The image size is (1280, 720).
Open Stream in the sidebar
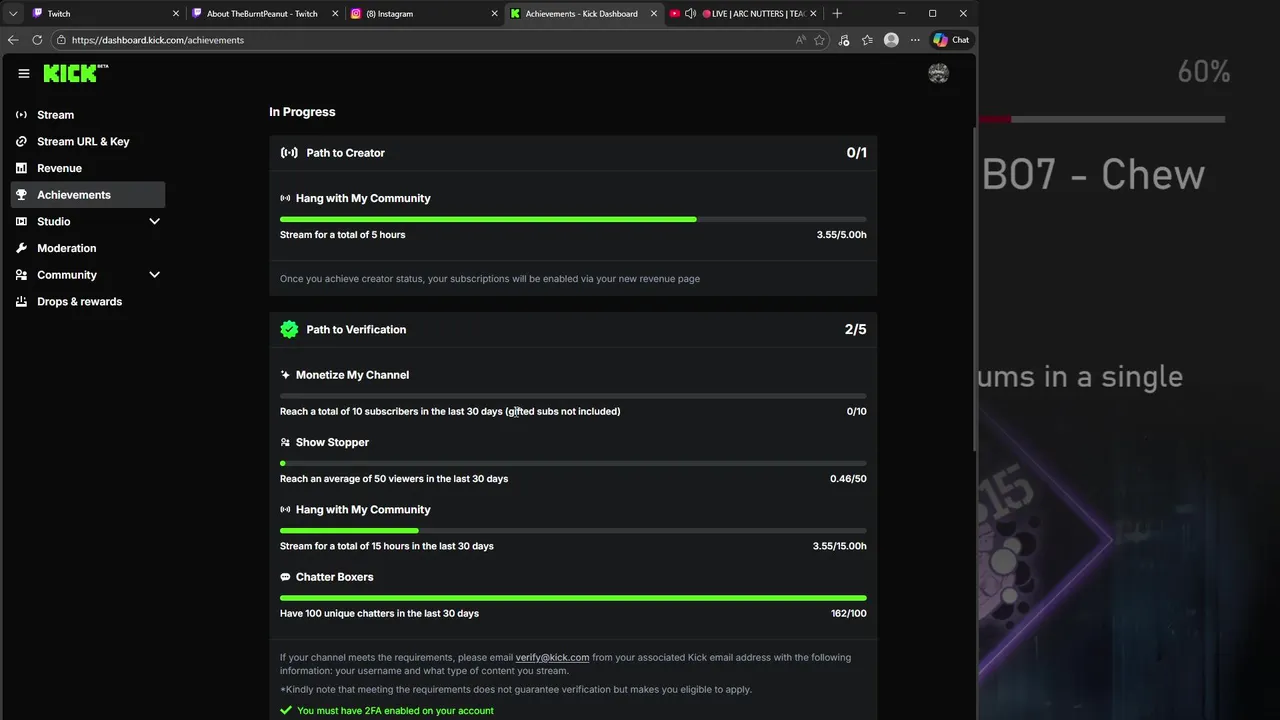pos(88,115)
